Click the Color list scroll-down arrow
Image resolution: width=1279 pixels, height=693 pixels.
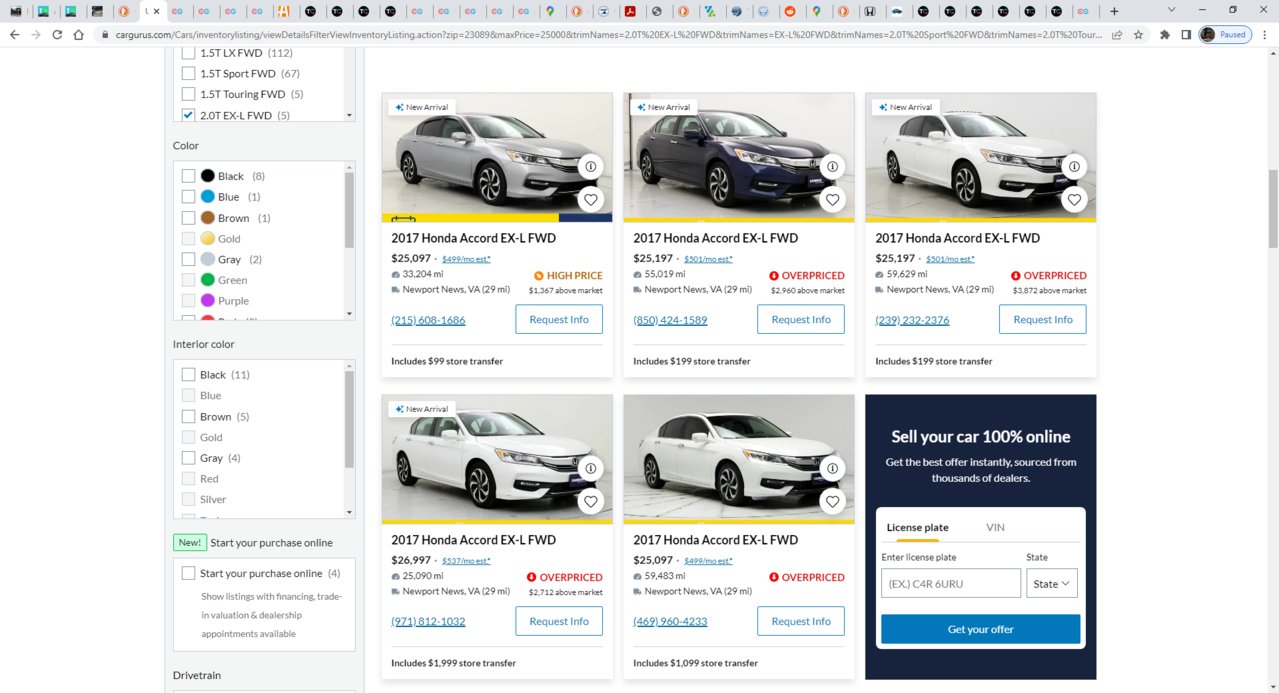coord(349,314)
